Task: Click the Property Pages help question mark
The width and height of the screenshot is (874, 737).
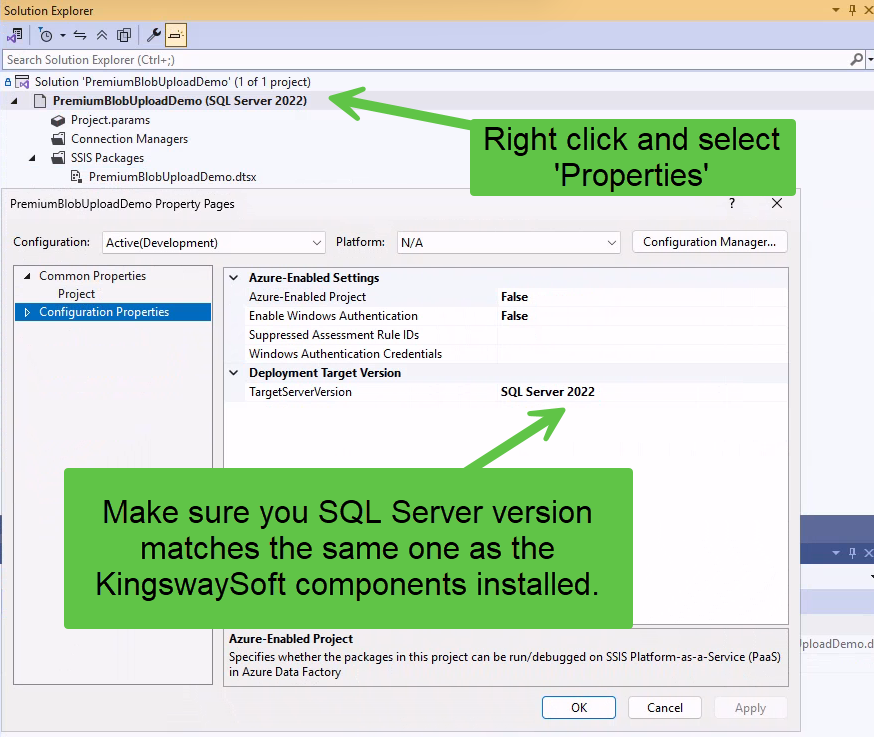Action: (732, 203)
